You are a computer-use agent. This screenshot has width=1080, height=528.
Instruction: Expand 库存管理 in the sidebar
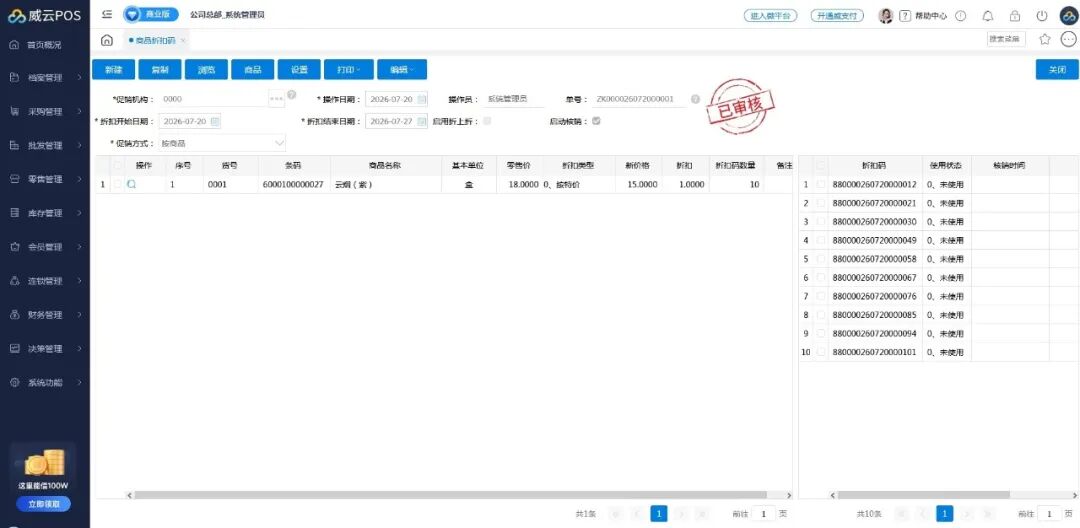45,213
